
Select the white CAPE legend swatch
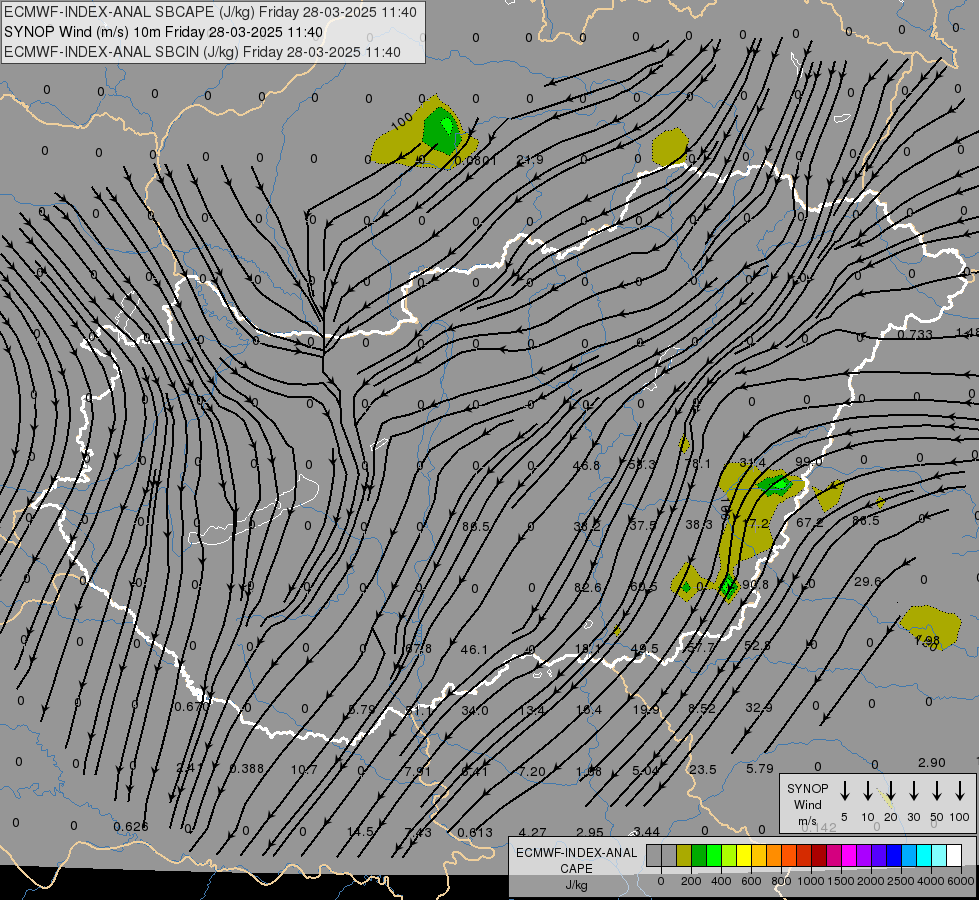pos(953,856)
